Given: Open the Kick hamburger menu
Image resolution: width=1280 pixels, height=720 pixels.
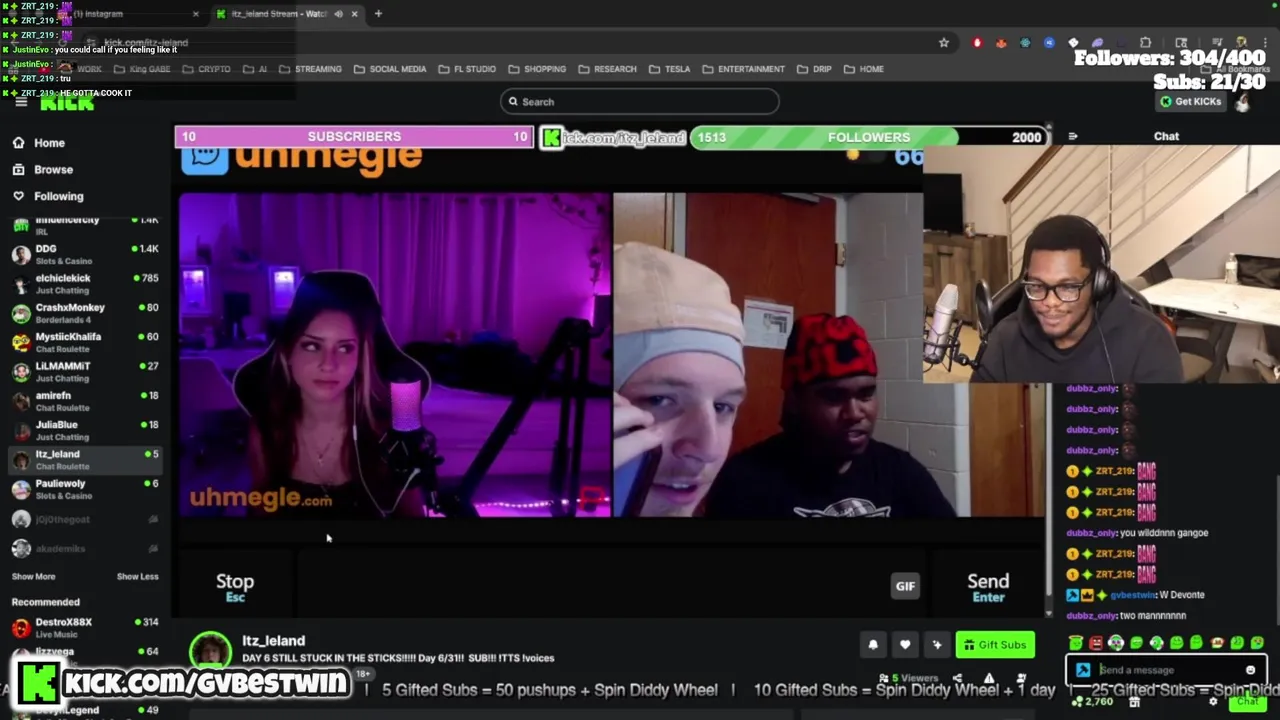Looking at the screenshot, I should click(21, 102).
